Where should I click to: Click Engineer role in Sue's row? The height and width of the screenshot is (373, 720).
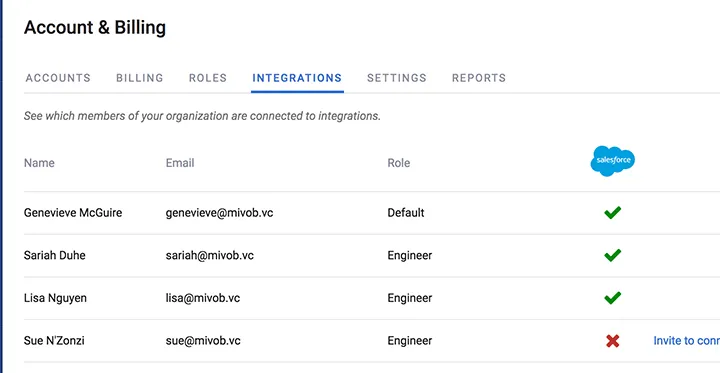point(410,341)
